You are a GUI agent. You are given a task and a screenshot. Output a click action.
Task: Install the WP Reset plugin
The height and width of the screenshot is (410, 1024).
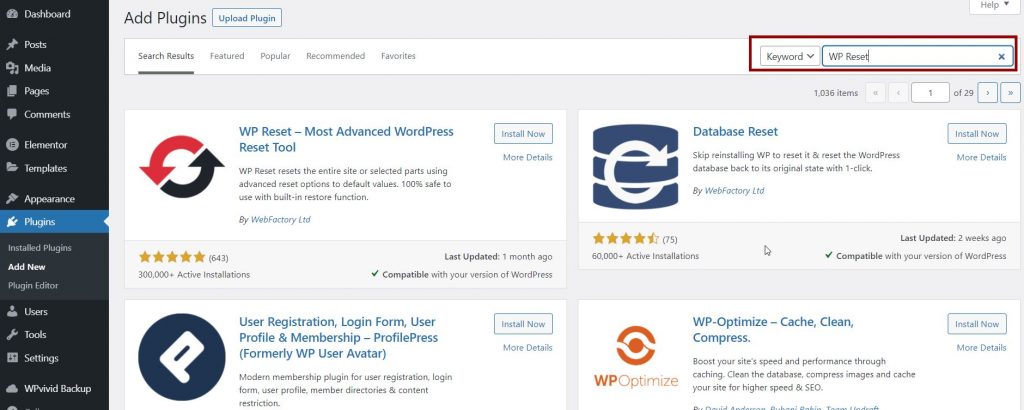point(523,134)
